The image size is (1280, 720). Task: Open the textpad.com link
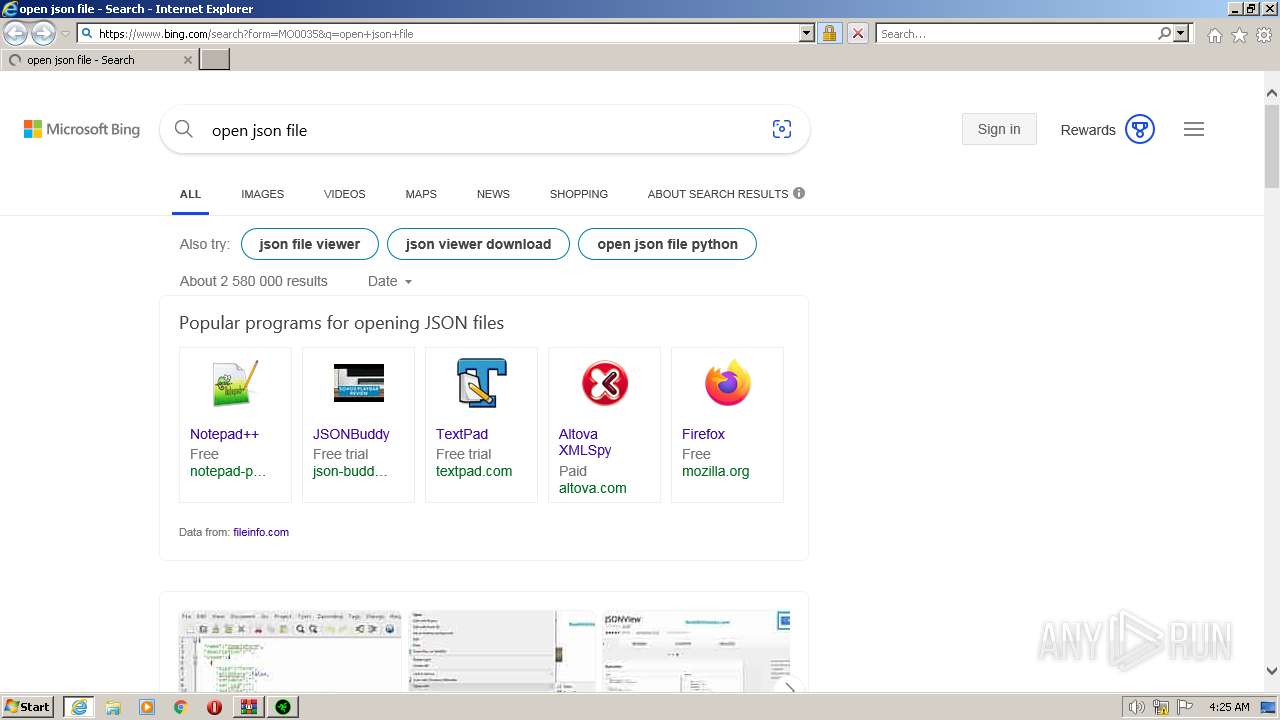[x=474, y=471]
